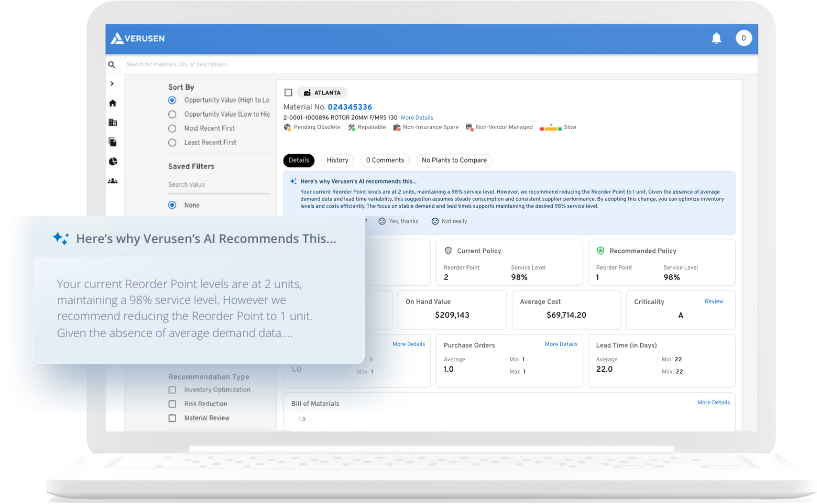The width and height of the screenshot is (817, 504).
Task: Click Criticality rating A
Action: 680,315
